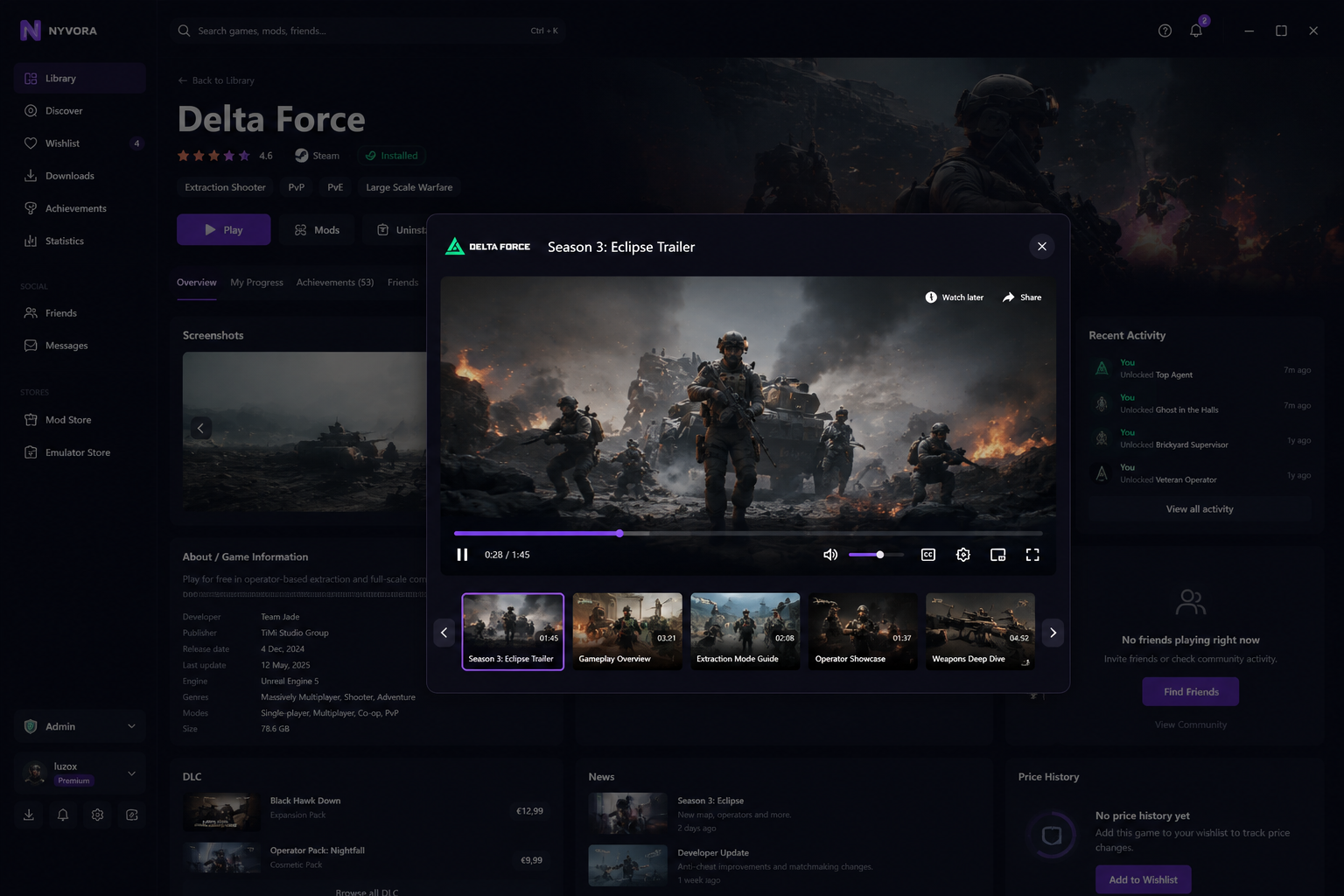Image resolution: width=1344 pixels, height=896 pixels.
Task: Go back to Library link
Action: pyautogui.click(x=216, y=80)
